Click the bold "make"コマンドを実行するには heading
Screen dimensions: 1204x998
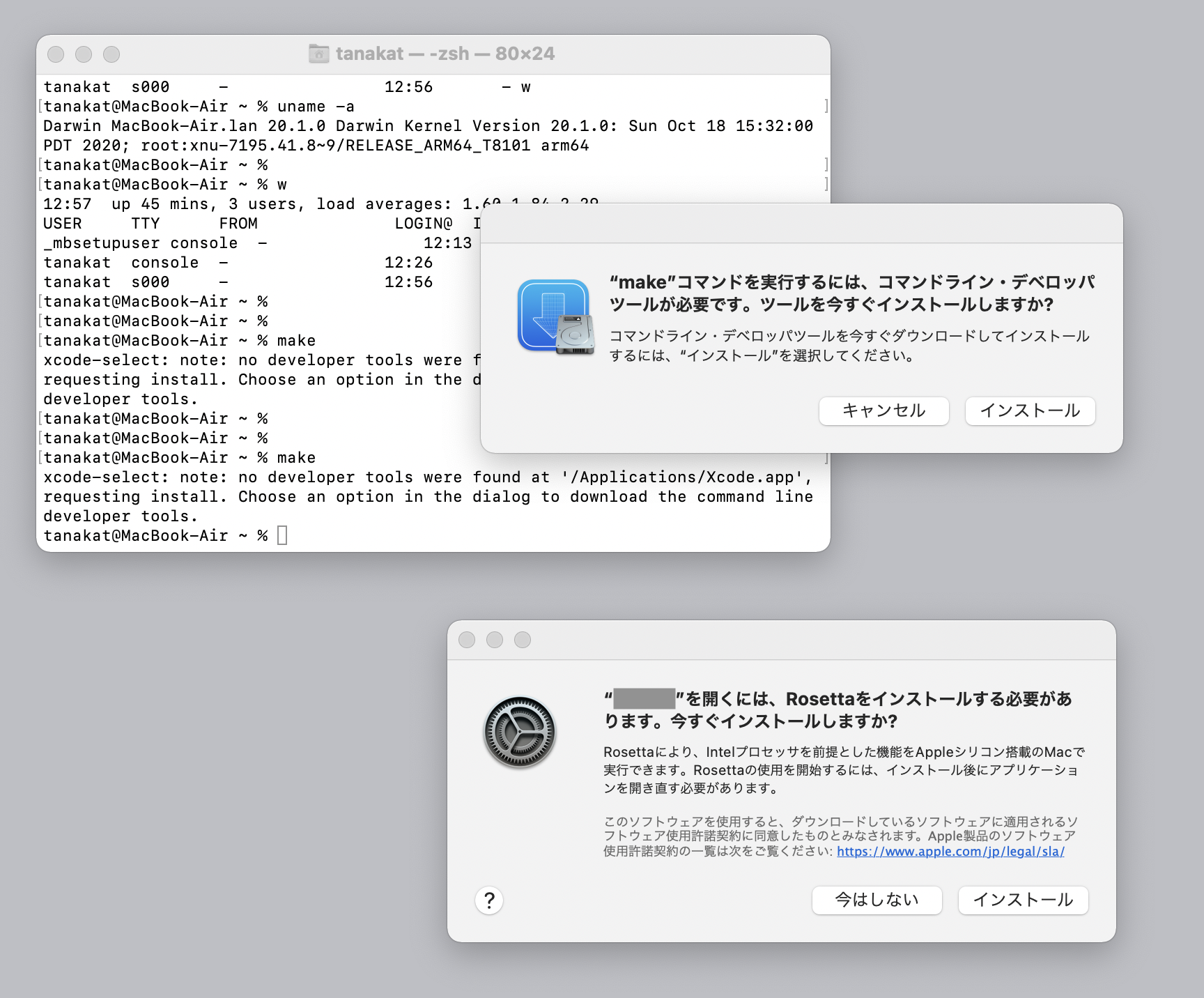[x=852, y=293]
